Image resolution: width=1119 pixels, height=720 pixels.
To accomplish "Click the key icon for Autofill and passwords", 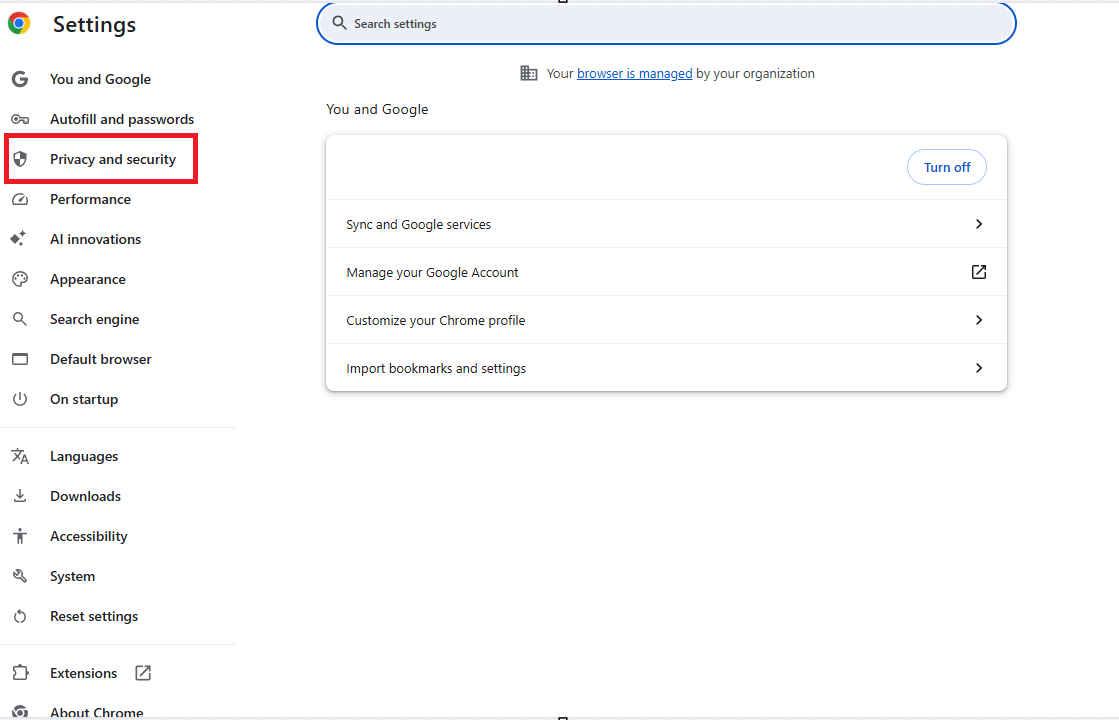I will coord(20,119).
